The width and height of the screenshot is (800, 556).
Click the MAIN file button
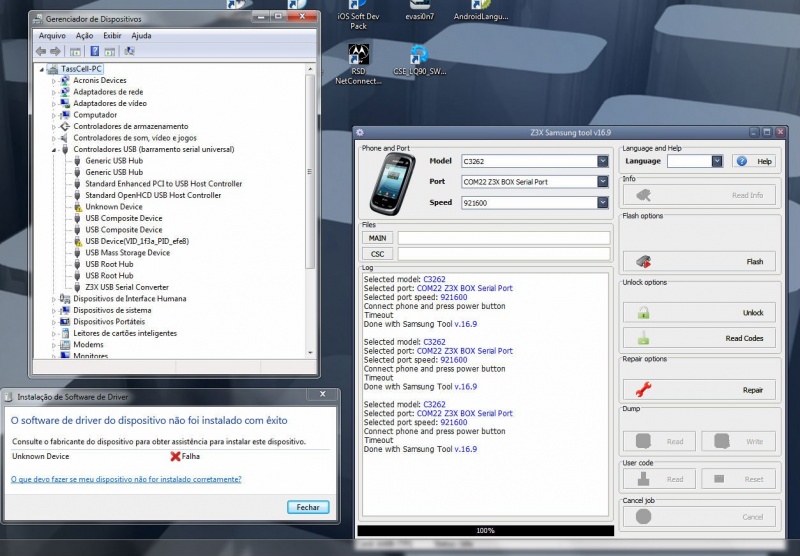(x=378, y=238)
